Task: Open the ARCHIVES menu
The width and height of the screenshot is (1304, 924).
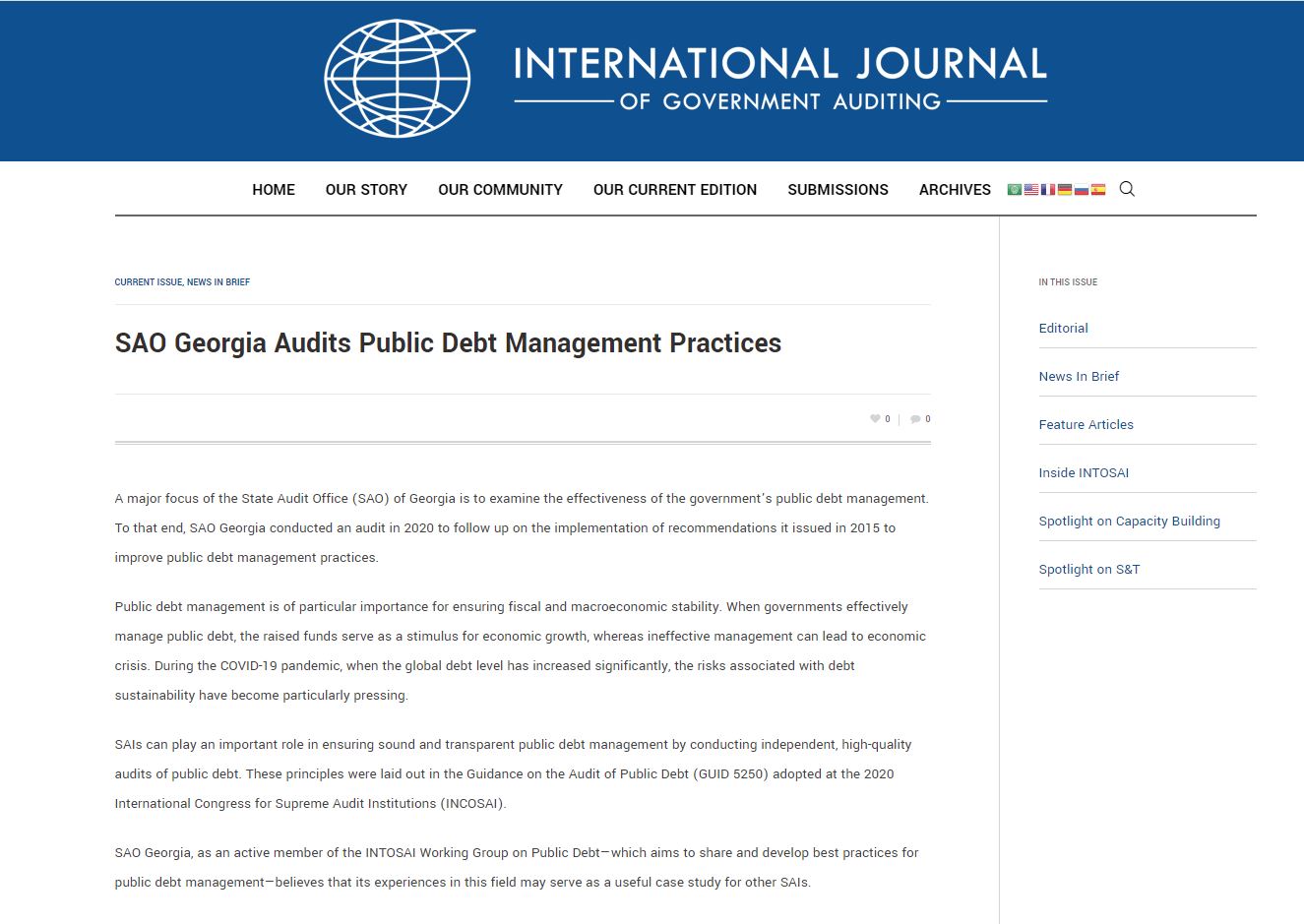Action: [x=955, y=190]
